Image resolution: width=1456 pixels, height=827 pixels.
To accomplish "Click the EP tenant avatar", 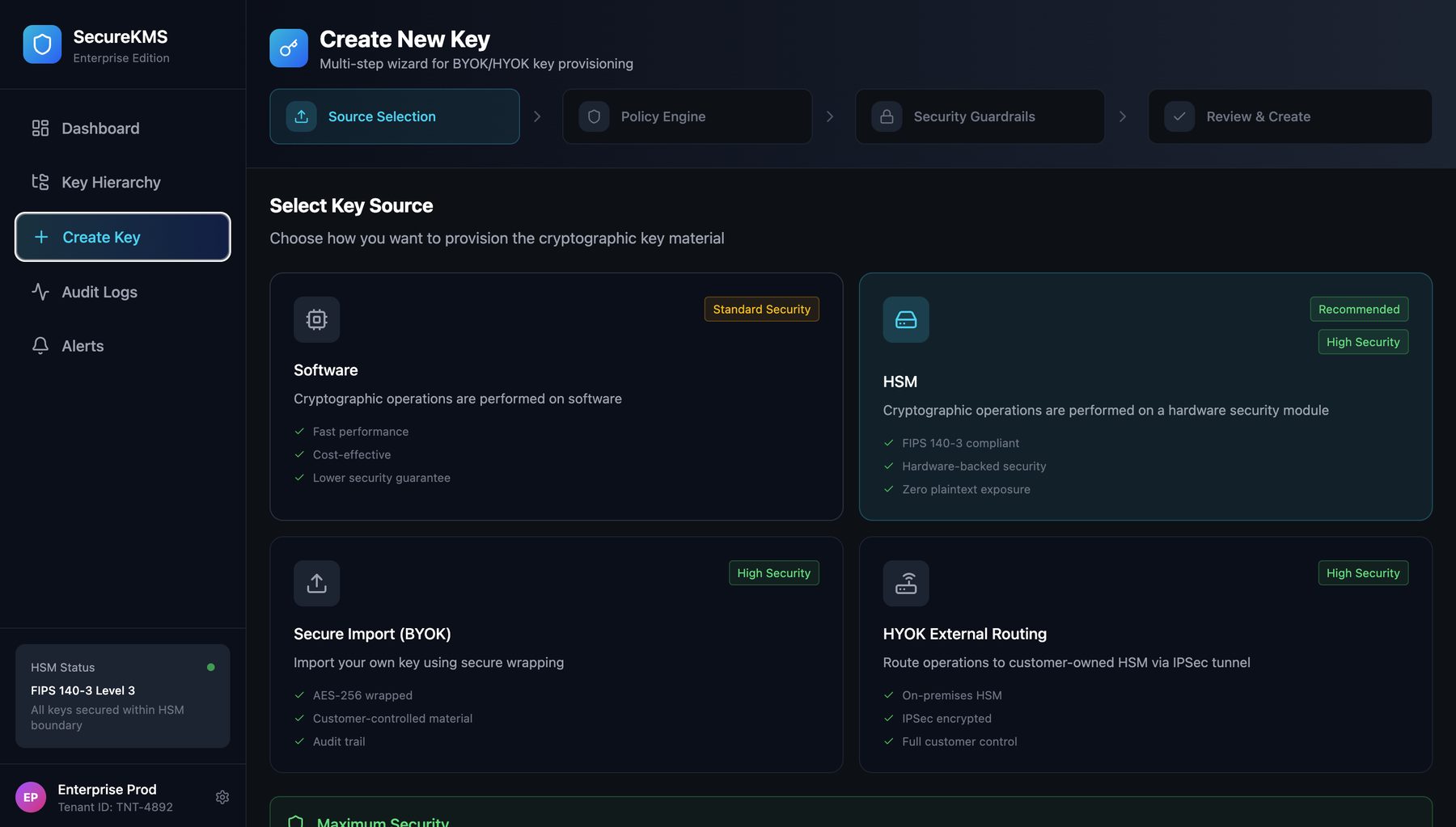I will click(x=31, y=797).
